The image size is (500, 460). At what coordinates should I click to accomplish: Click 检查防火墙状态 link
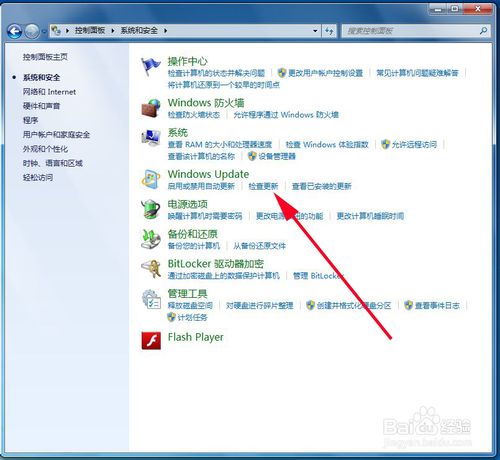pos(194,115)
